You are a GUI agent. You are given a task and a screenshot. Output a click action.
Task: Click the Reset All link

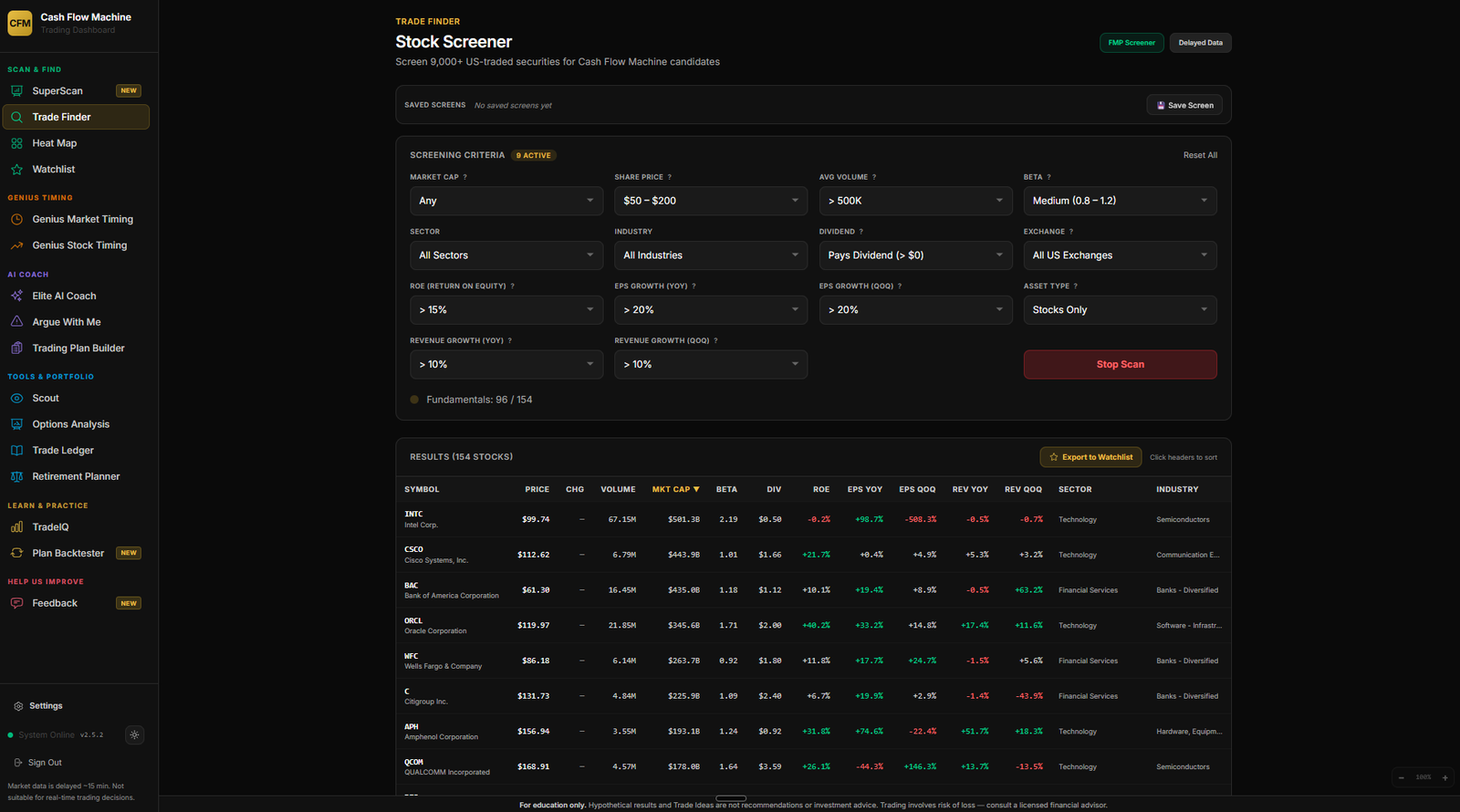1200,155
